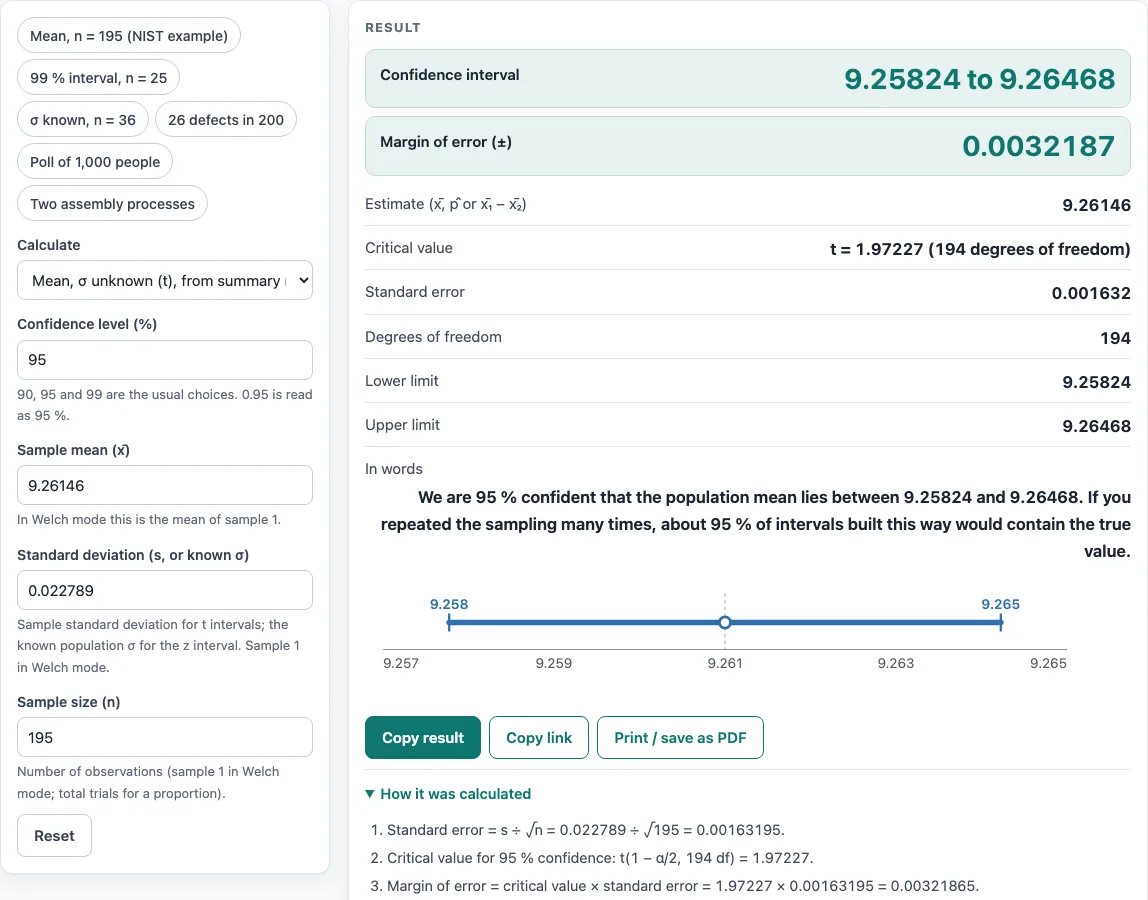Select the Sample size (n) field
This screenshot has height=900, width=1148.
(x=165, y=737)
